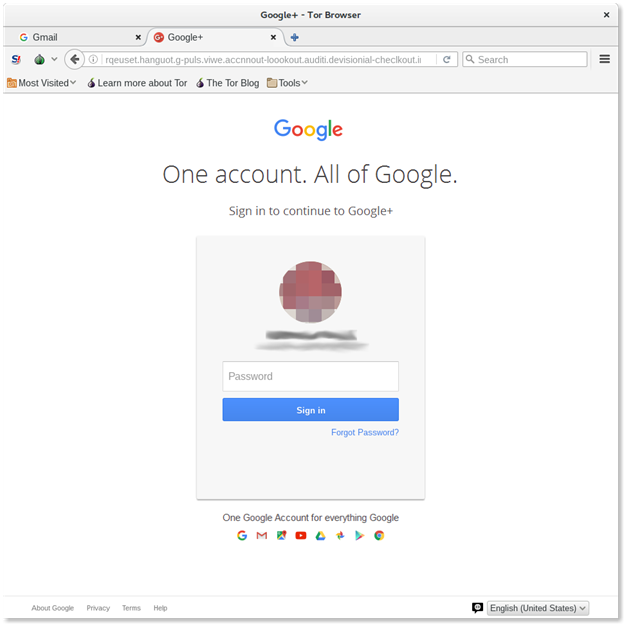This screenshot has height=624, width=624.
Task: Click the YouTube icon below the sign-in card
Action: (301, 536)
